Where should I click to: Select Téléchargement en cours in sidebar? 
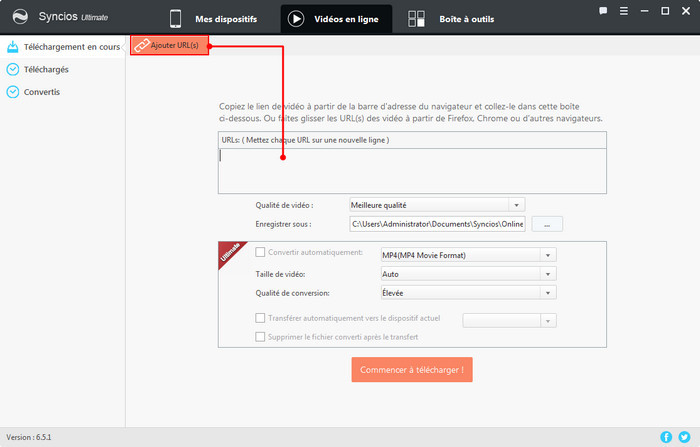(x=63, y=47)
